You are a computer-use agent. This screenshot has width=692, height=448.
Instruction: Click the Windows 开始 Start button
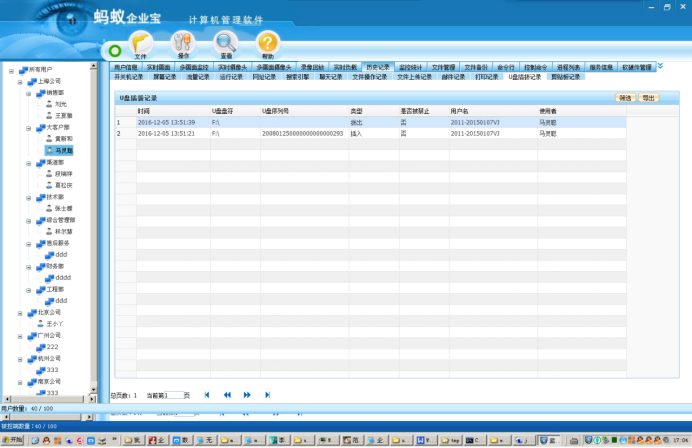(13, 439)
